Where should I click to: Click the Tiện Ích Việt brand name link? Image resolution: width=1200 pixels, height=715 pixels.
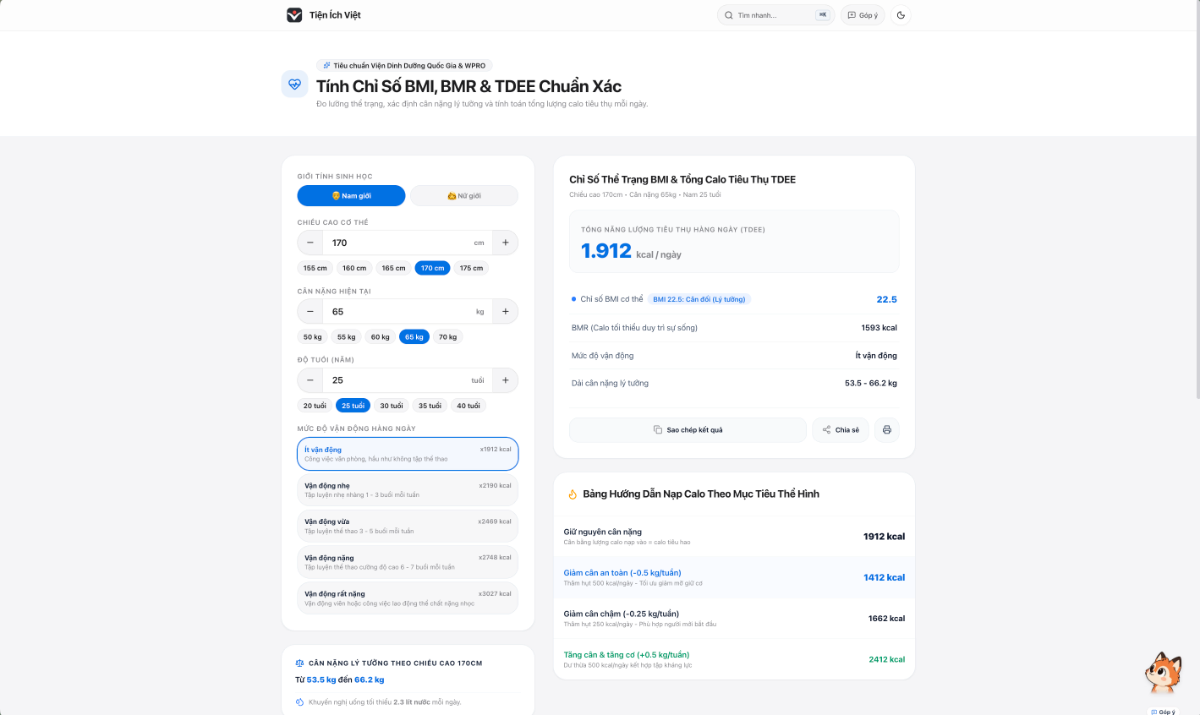(x=335, y=15)
